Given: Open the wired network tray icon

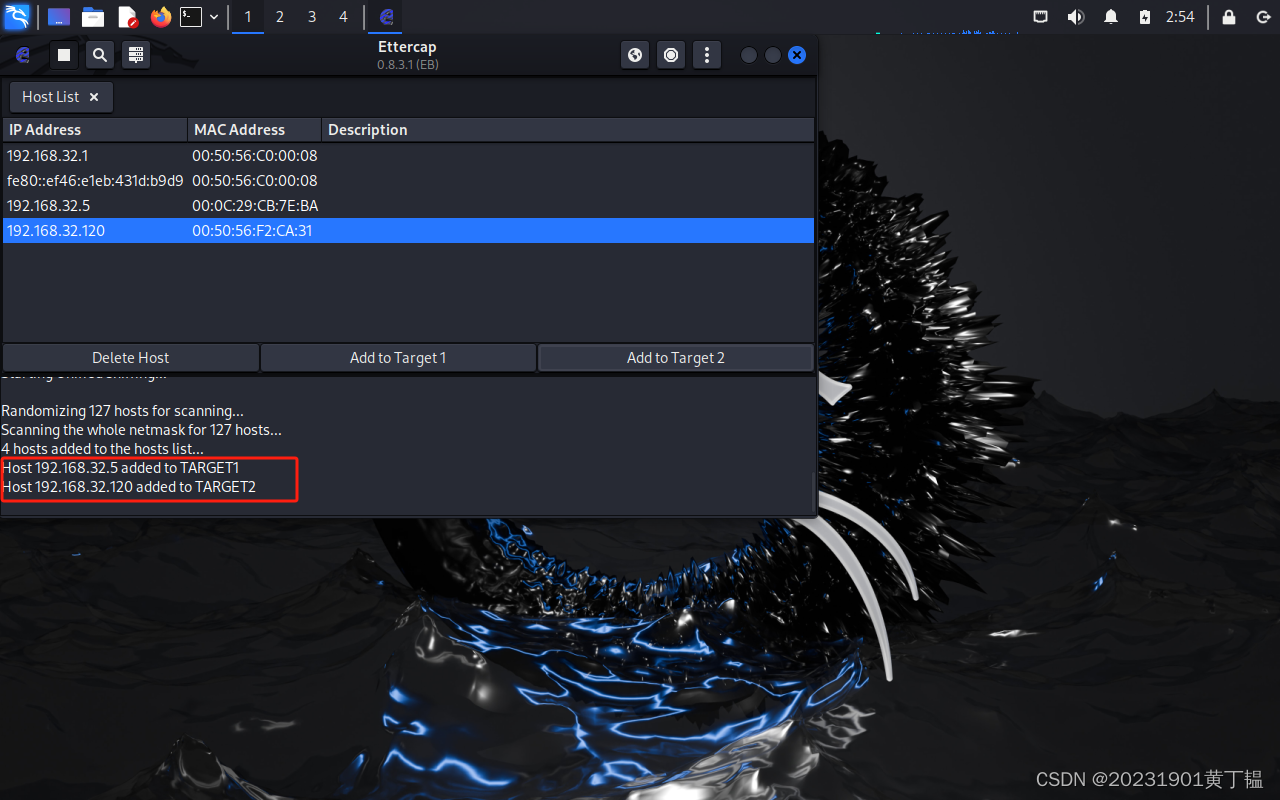Looking at the screenshot, I should pyautogui.click(x=1041, y=17).
